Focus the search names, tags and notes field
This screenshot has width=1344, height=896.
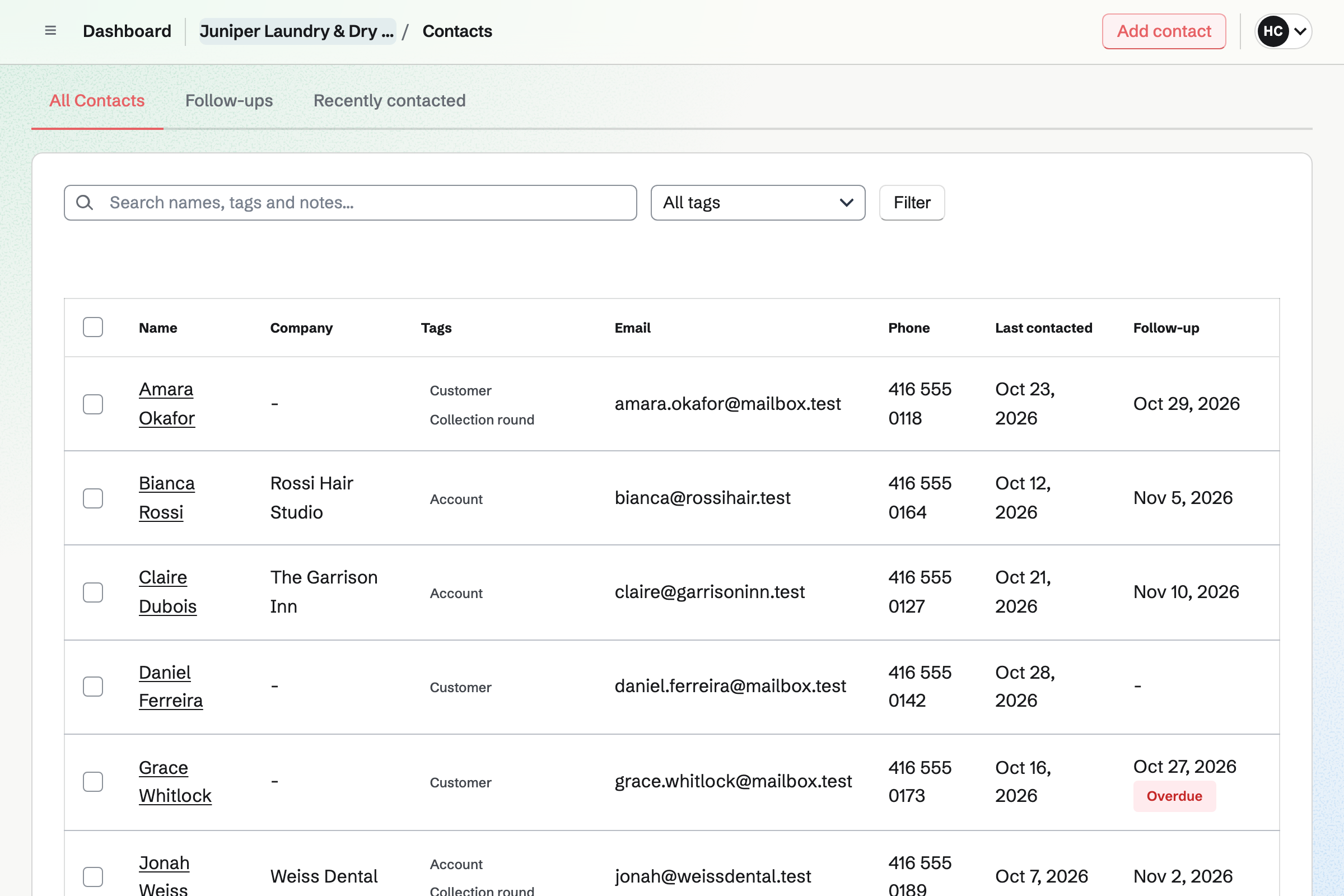click(x=351, y=202)
